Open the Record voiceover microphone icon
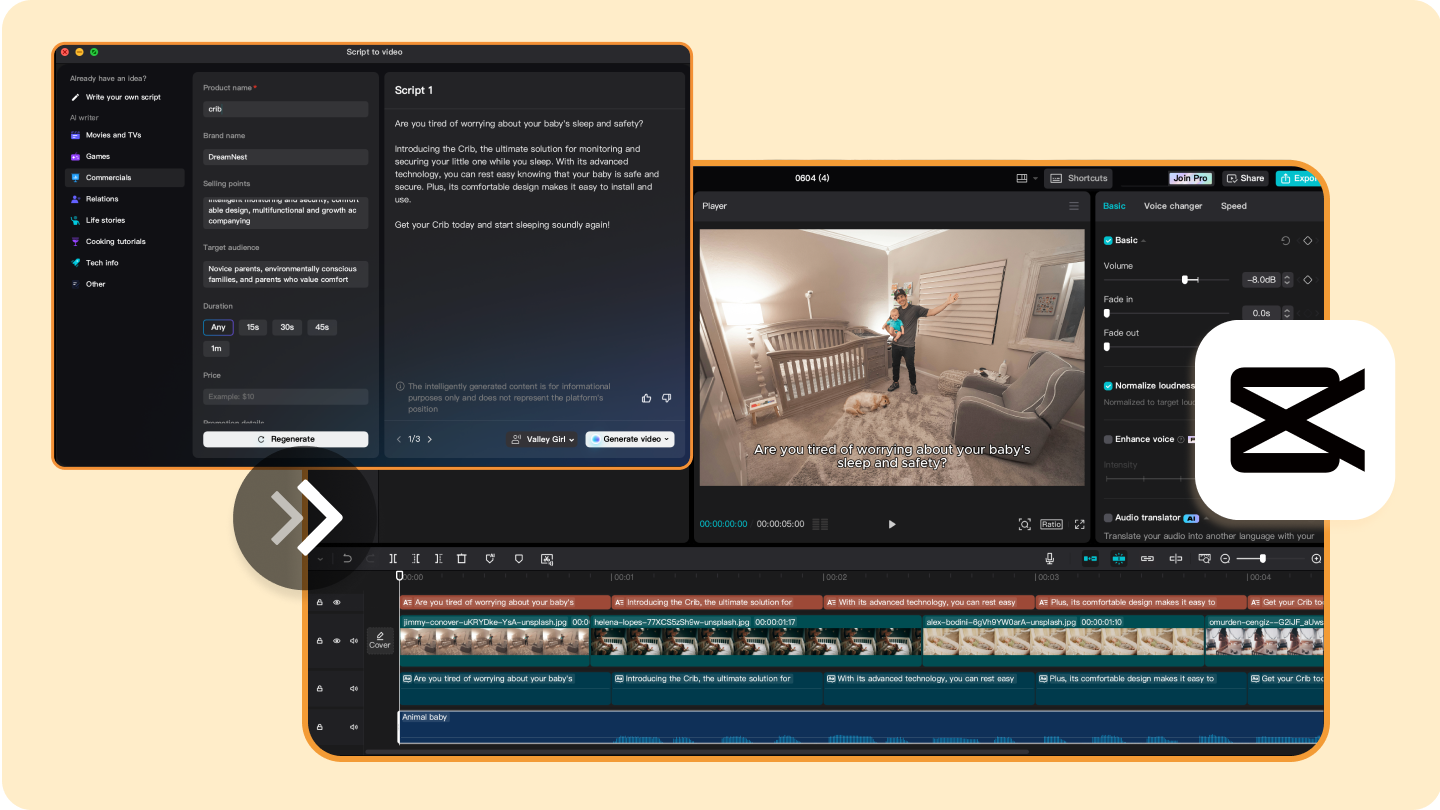 pos(1050,559)
